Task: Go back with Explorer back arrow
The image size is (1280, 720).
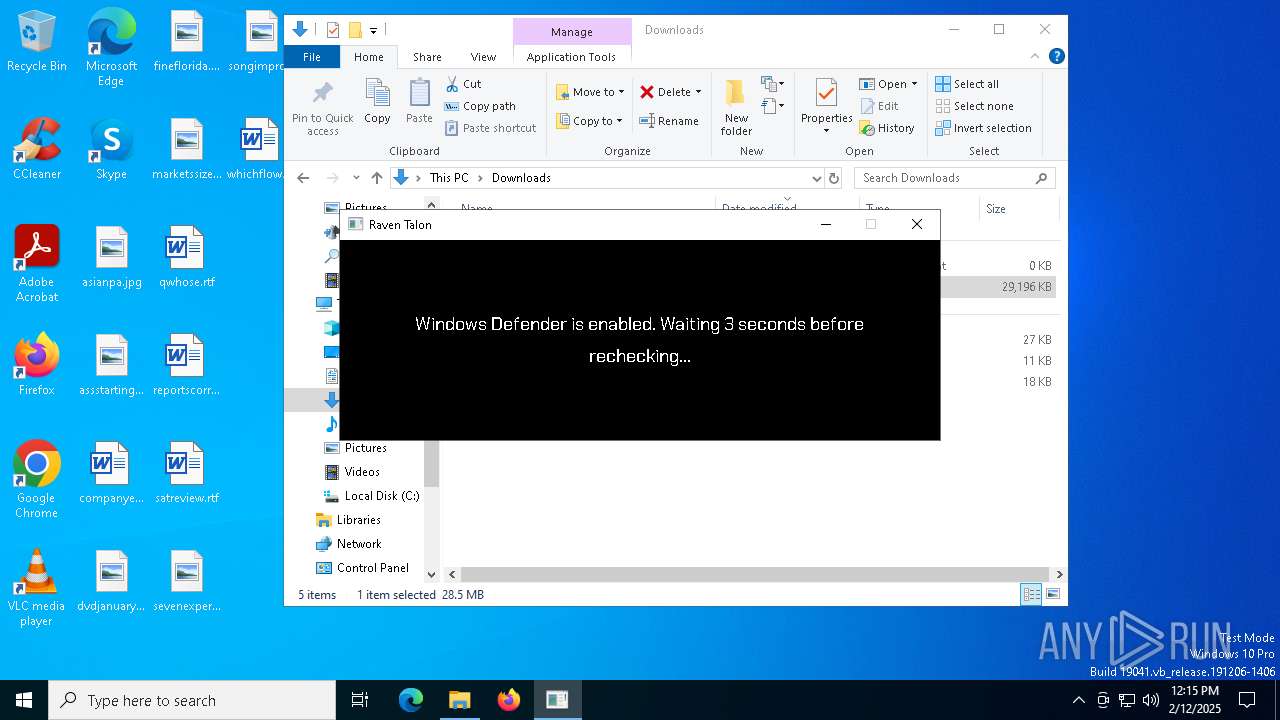Action: [x=303, y=178]
